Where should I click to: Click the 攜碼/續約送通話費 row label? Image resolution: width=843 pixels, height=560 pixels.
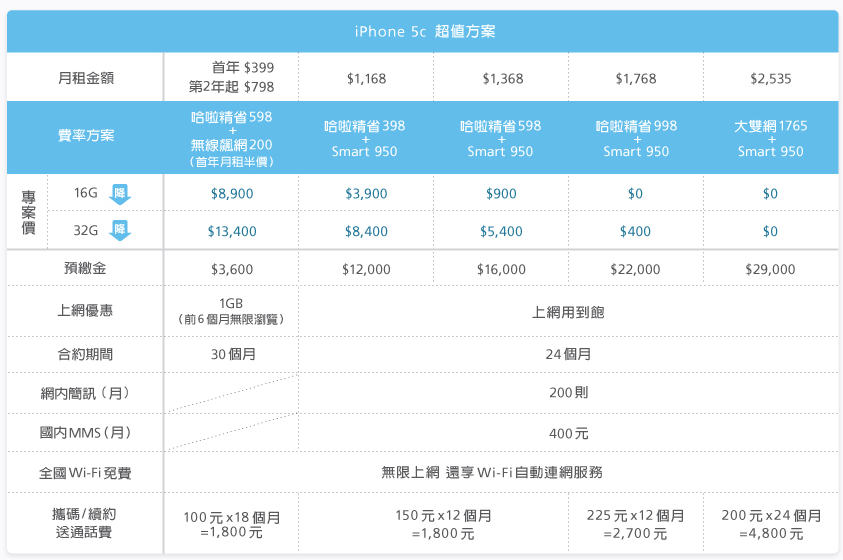[x=84, y=523]
